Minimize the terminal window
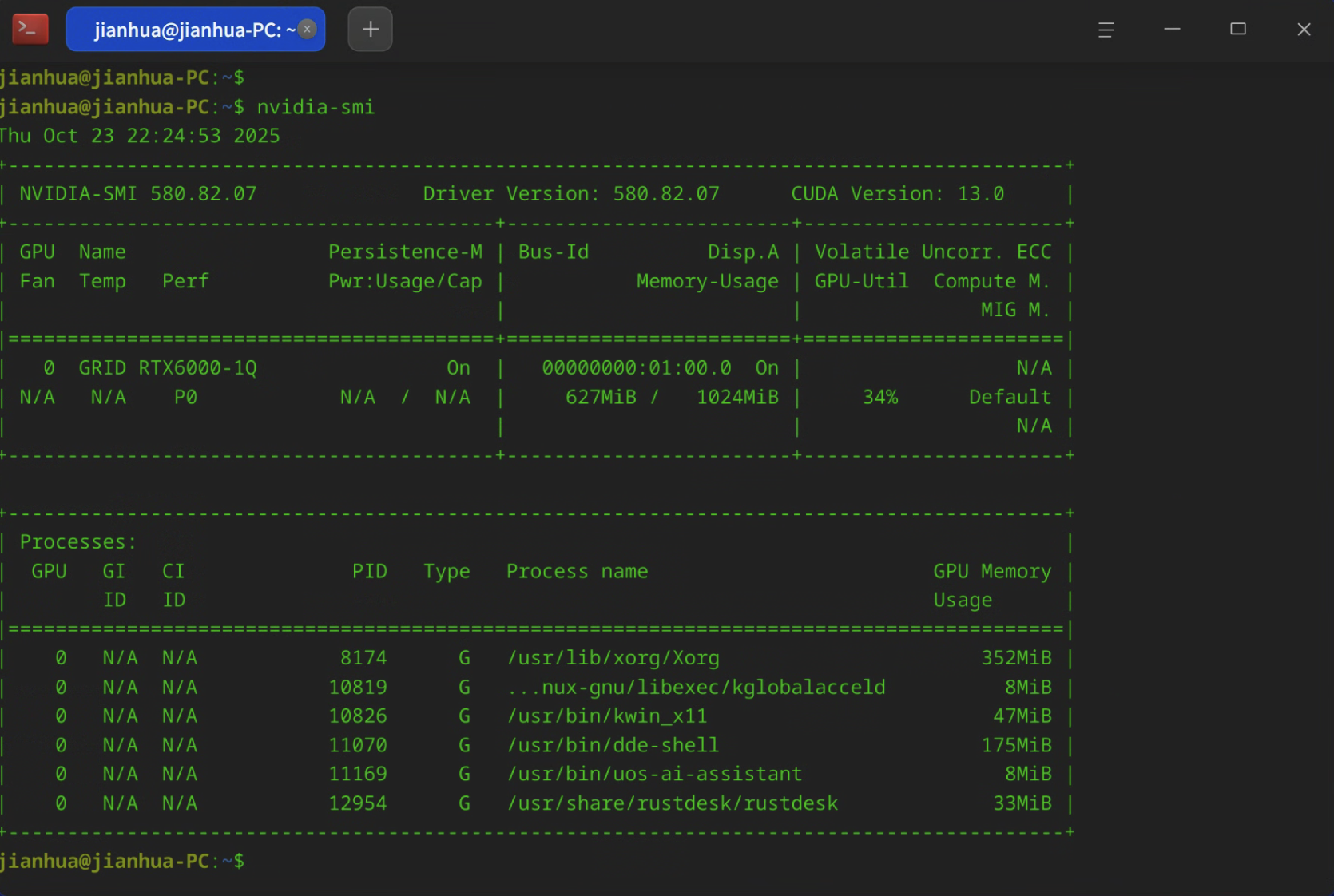1334x896 pixels. tap(1172, 30)
